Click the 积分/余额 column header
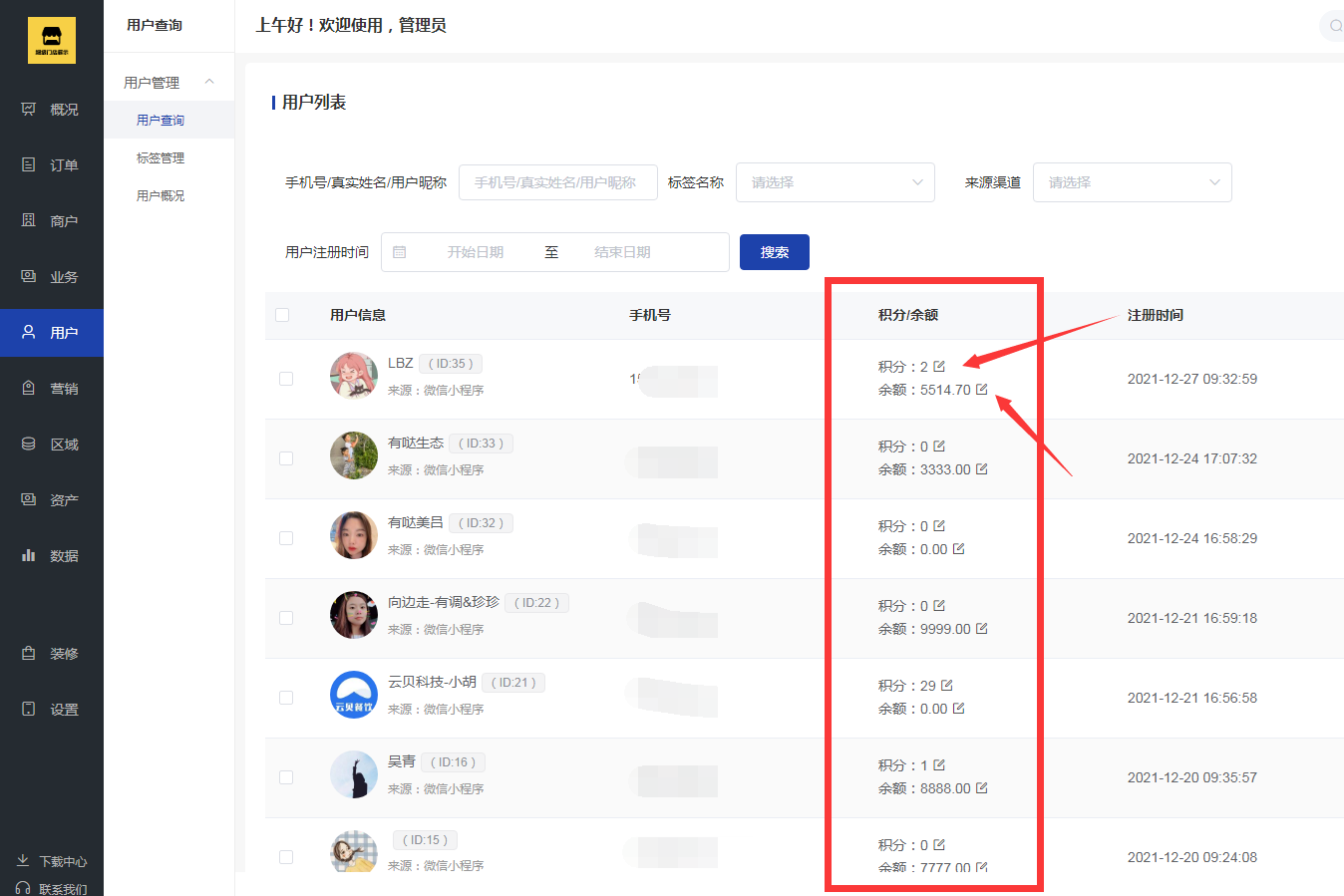The image size is (1344, 896). (x=908, y=315)
